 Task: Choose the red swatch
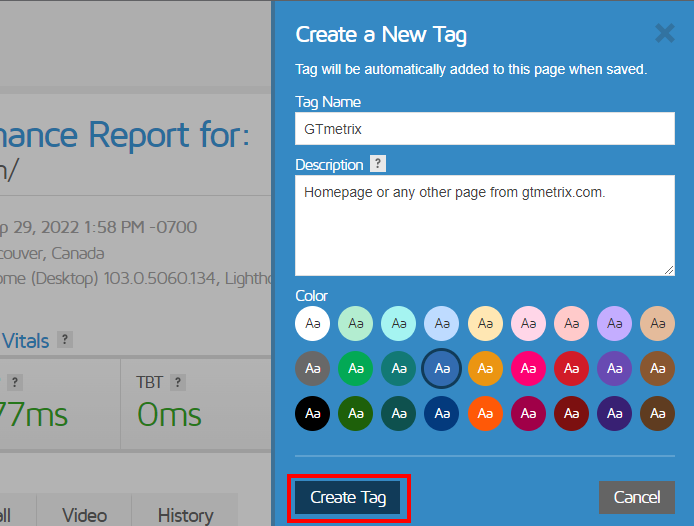tap(571, 368)
